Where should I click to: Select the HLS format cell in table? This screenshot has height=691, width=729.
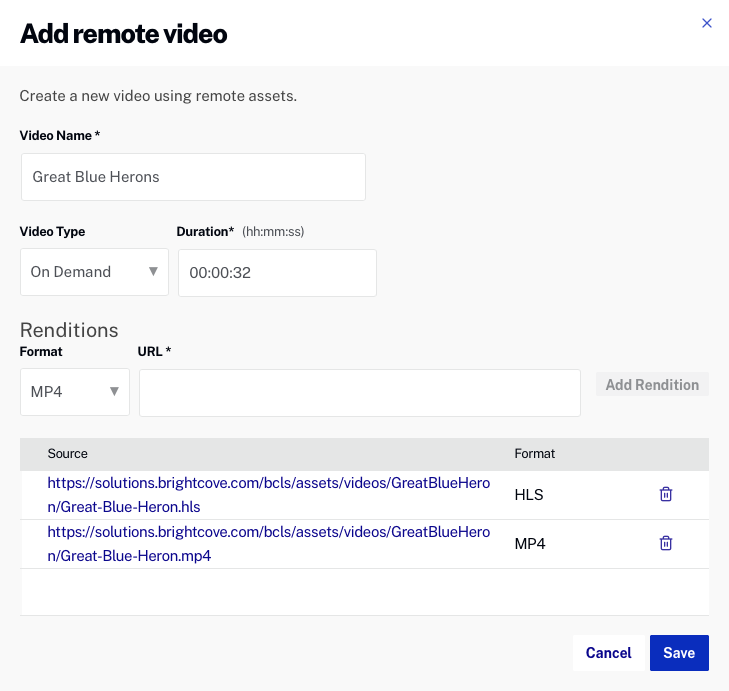point(529,495)
